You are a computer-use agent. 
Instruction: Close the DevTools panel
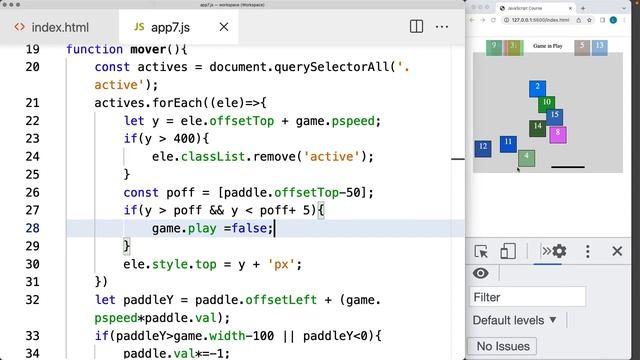(617, 251)
